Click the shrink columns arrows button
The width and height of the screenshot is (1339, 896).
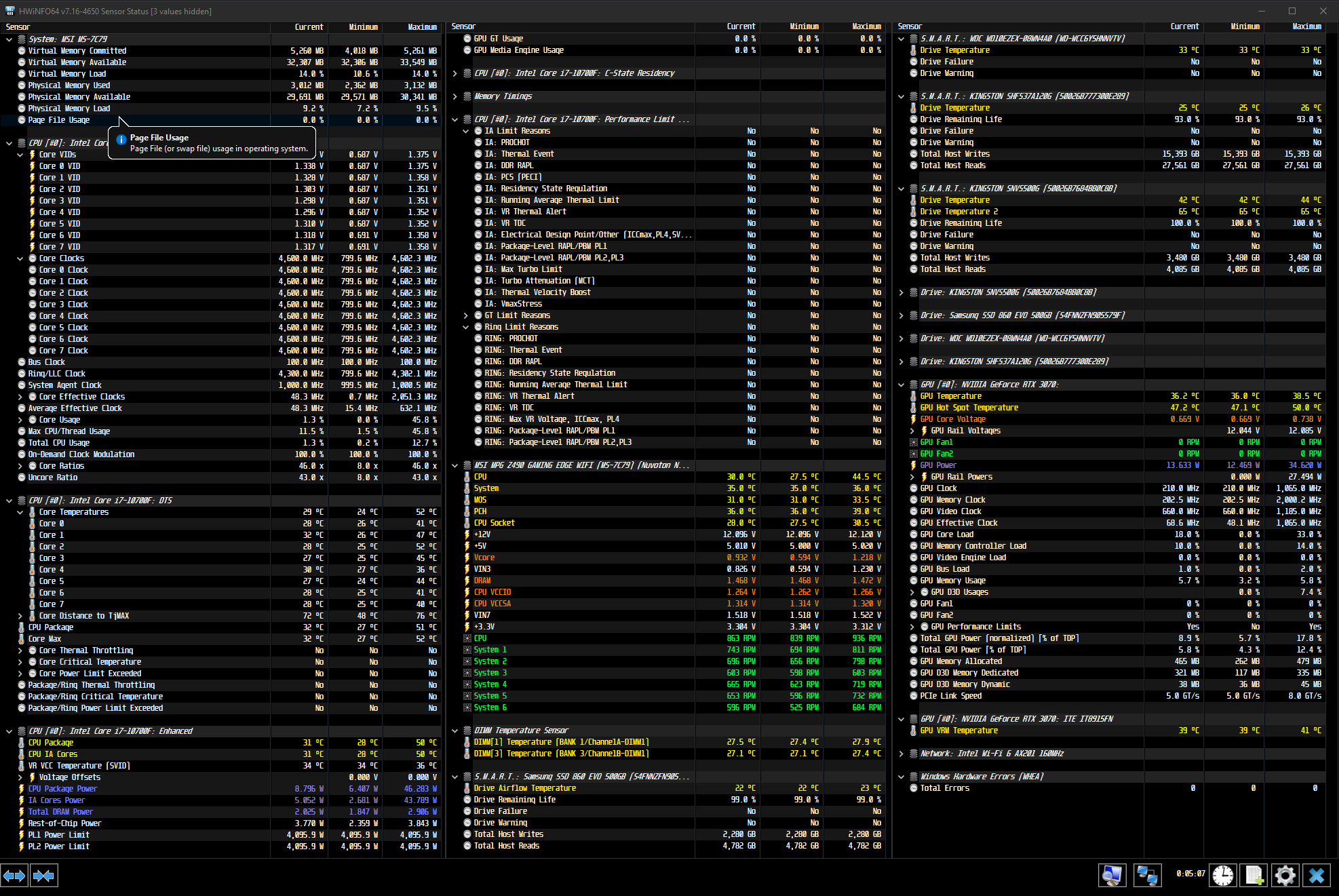pyautogui.click(x=44, y=876)
